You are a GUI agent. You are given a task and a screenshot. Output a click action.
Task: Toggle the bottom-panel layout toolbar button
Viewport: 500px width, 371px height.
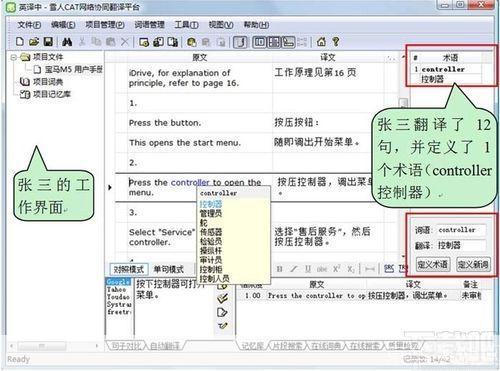289,42
